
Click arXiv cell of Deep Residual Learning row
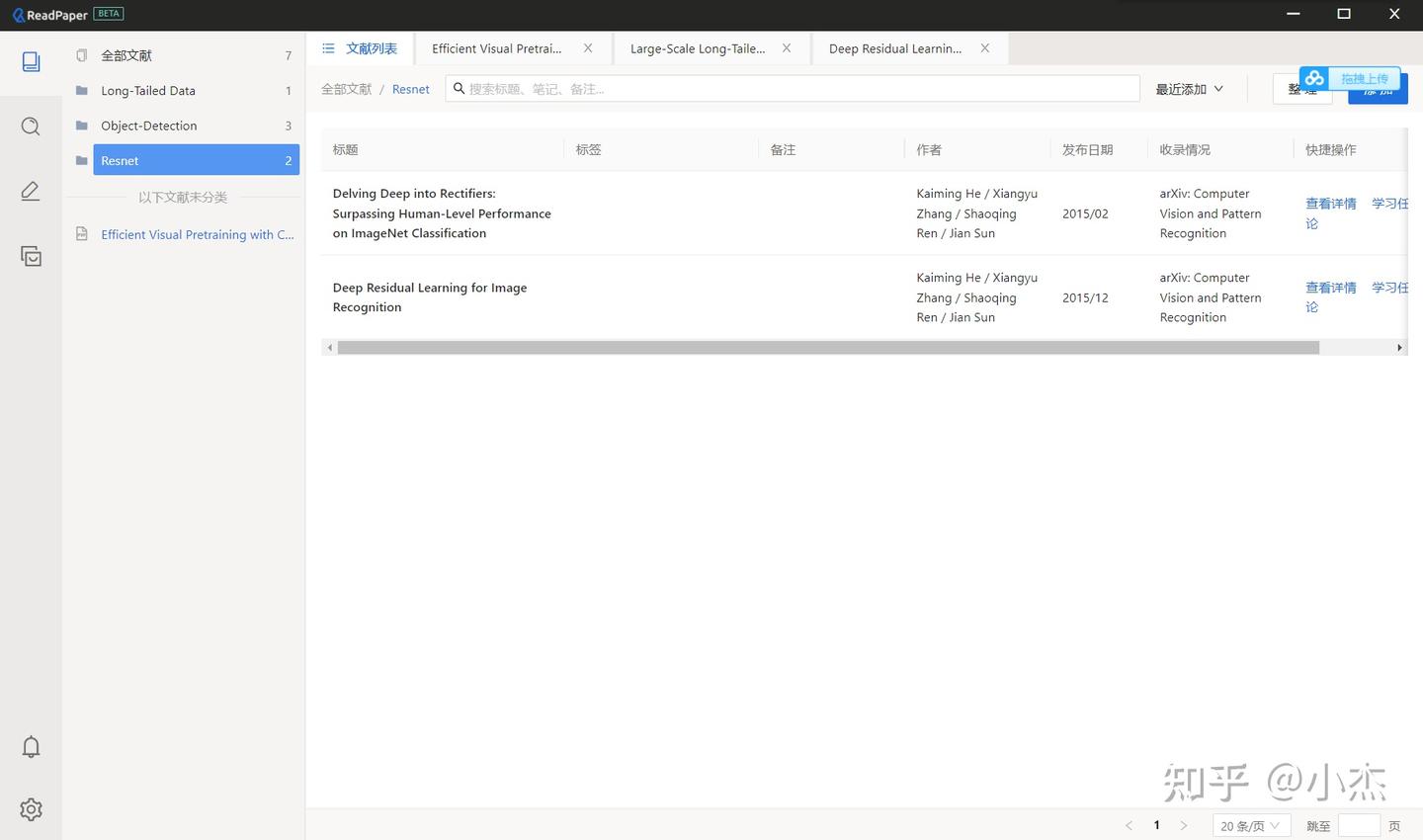coord(1211,297)
